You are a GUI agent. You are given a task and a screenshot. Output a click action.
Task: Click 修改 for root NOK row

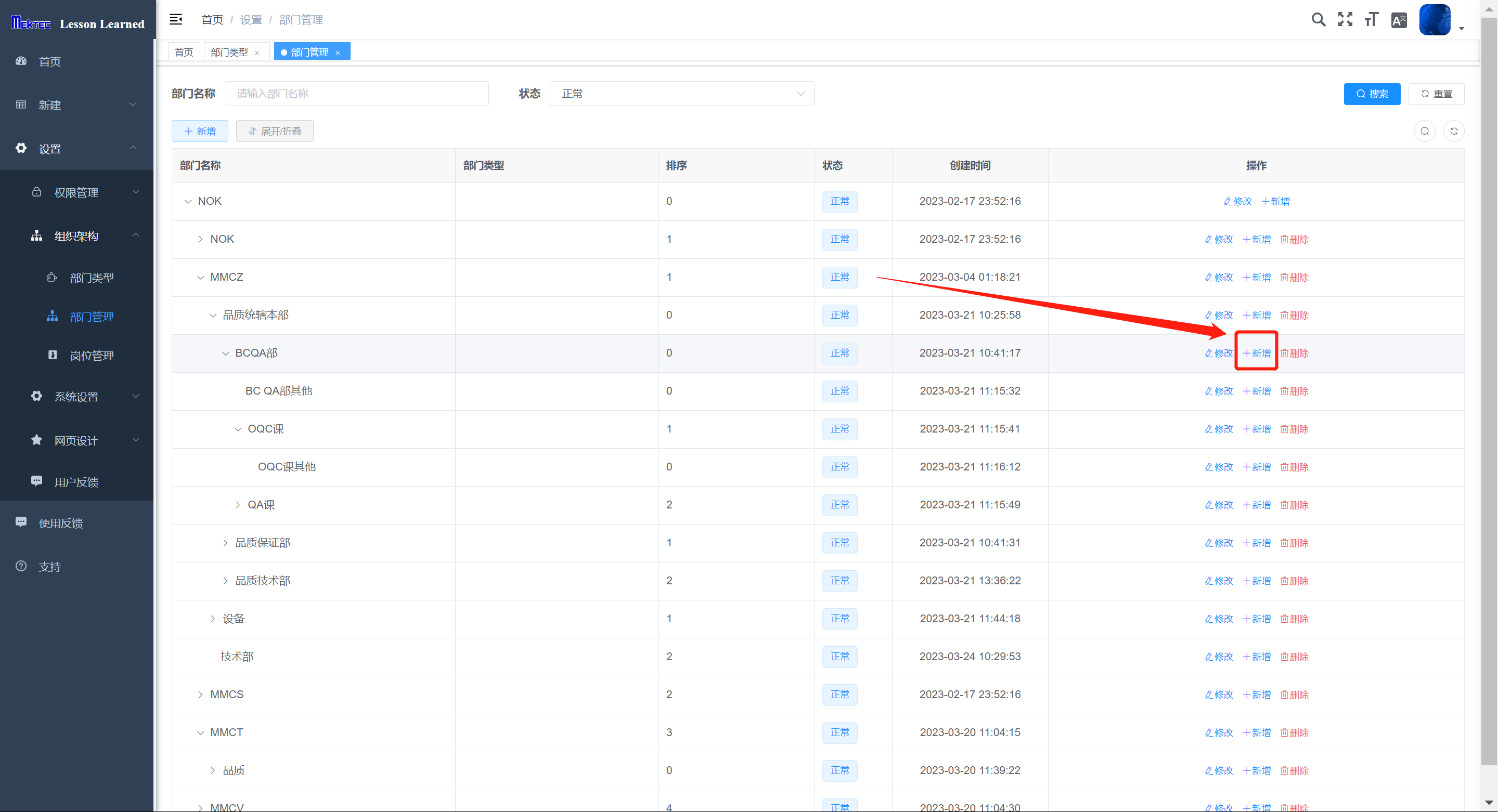pyautogui.click(x=1237, y=201)
